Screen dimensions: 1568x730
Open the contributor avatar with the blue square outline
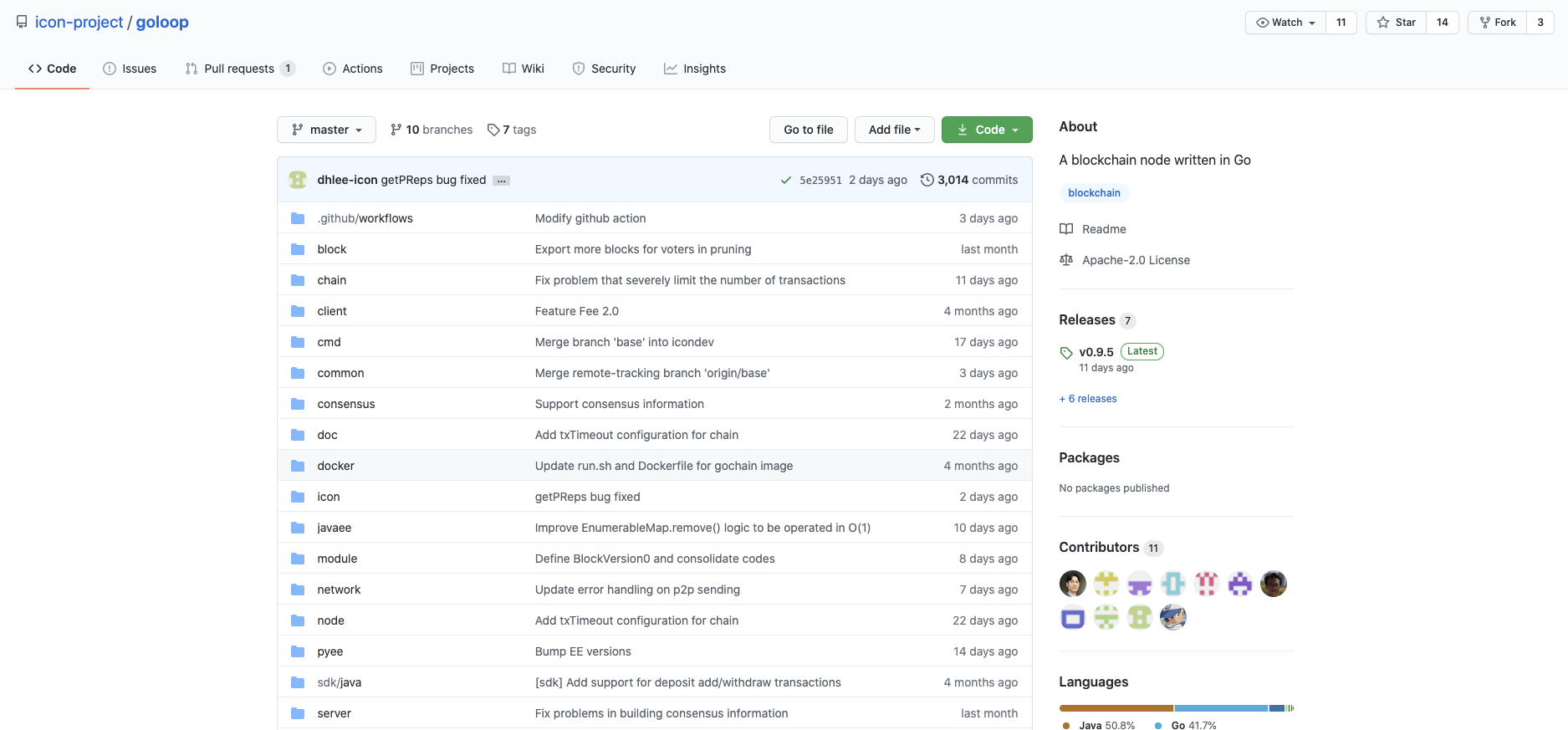(x=1073, y=617)
